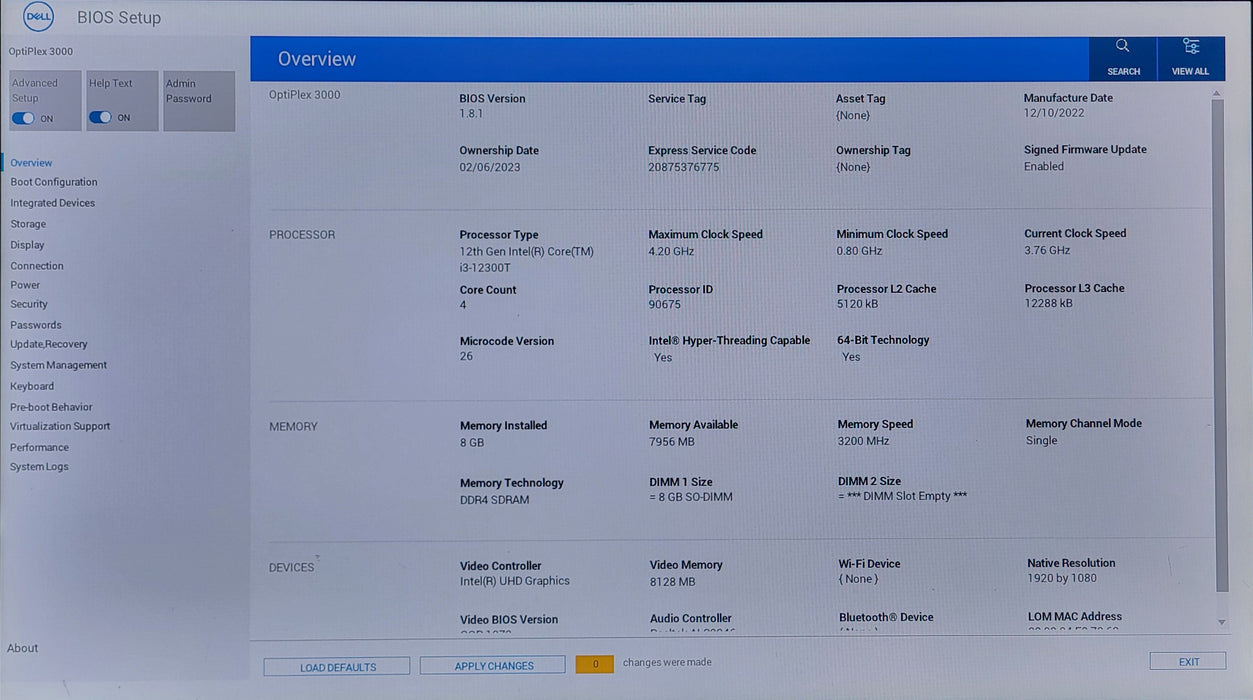Image resolution: width=1253 pixels, height=700 pixels.
Task: Click Native Resolution 1920 by 1080
Action: click(1062, 578)
